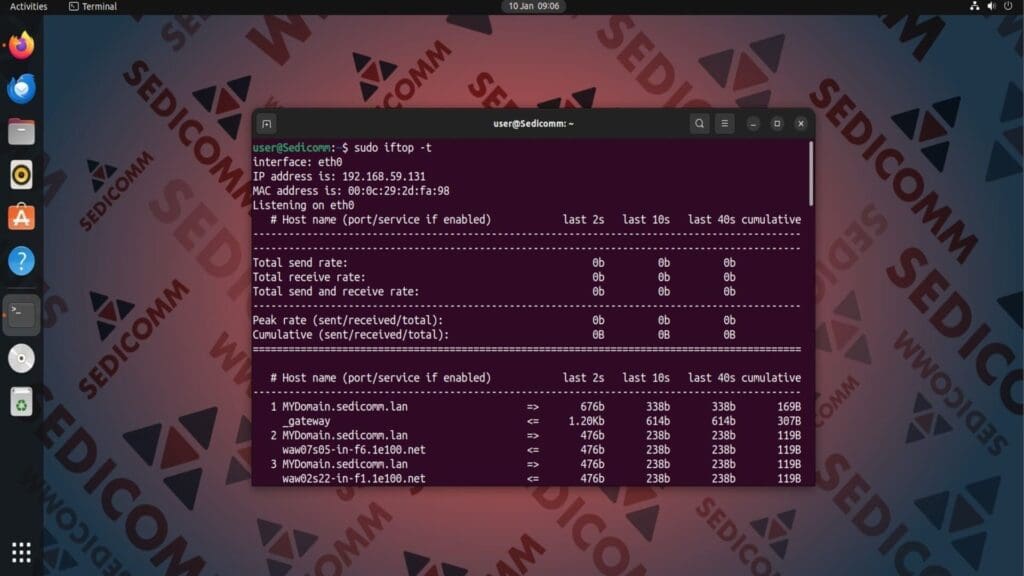Open the Trash from the dock

click(x=20, y=398)
